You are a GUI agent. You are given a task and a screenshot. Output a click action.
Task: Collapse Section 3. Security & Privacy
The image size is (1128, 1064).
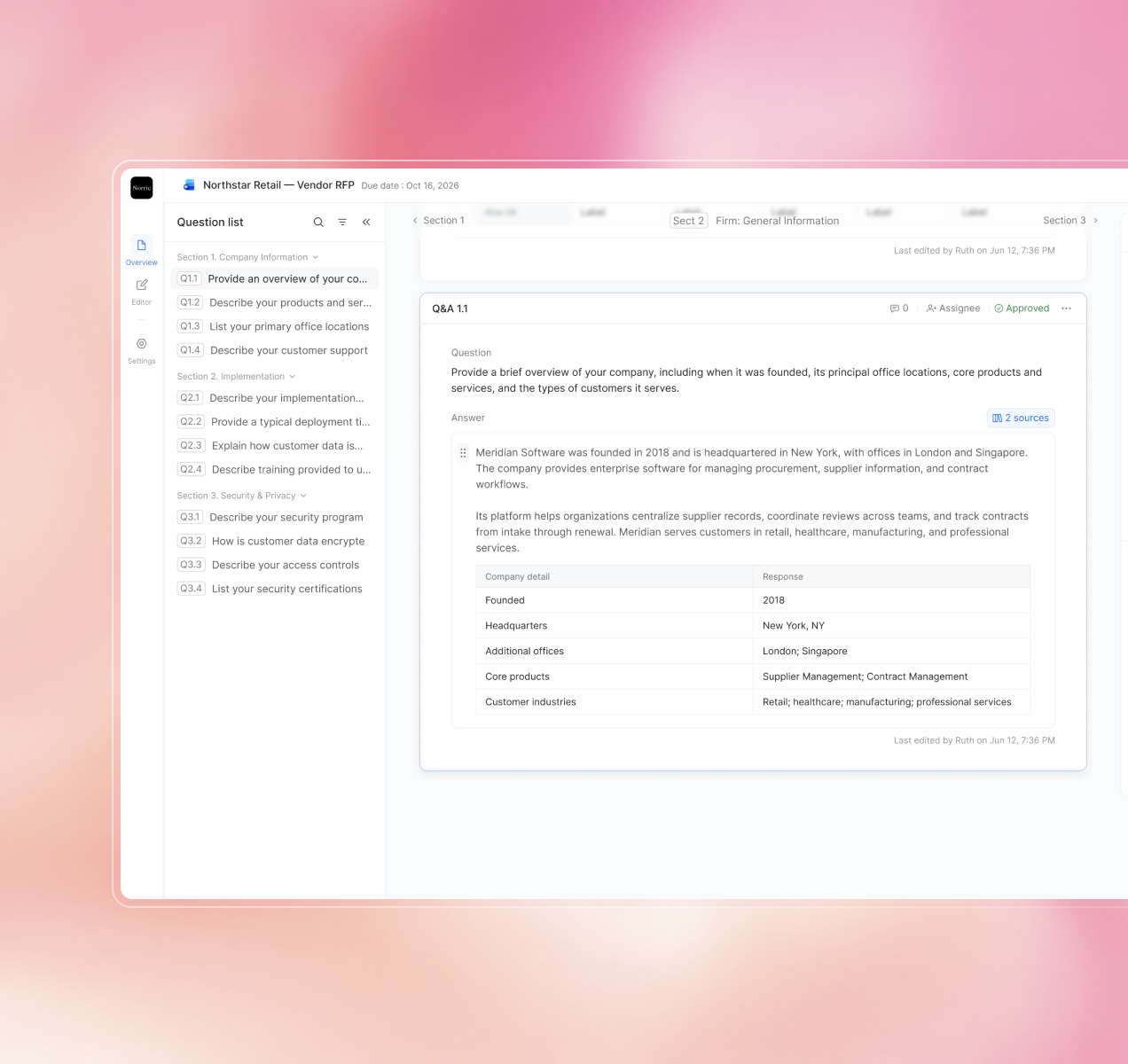click(x=241, y=496)
